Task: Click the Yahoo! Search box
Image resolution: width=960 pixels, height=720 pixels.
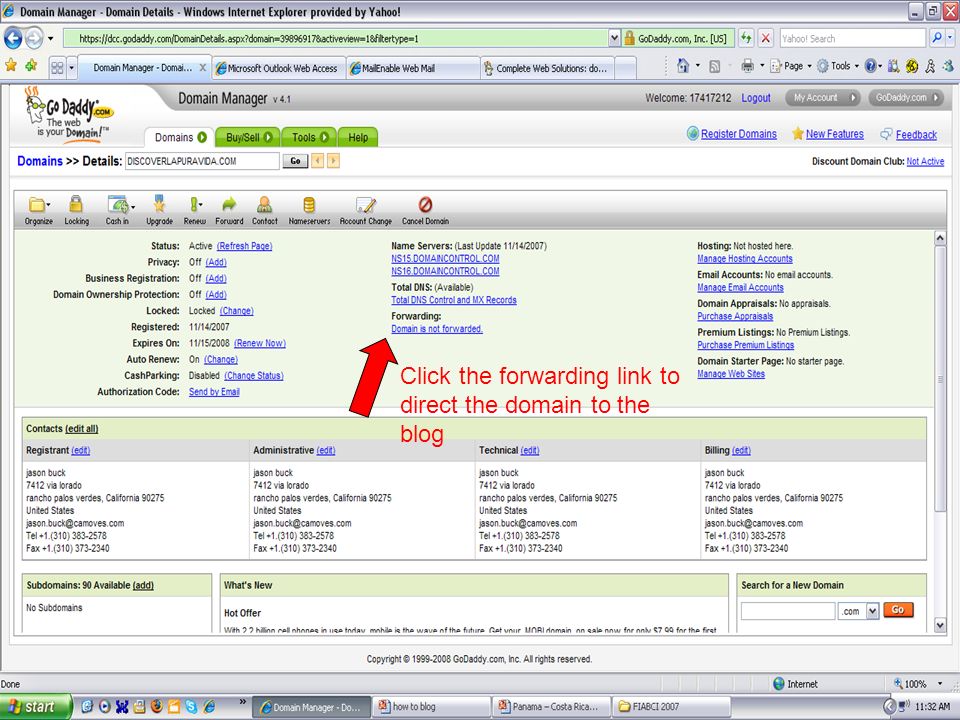Action: [853, 38]
